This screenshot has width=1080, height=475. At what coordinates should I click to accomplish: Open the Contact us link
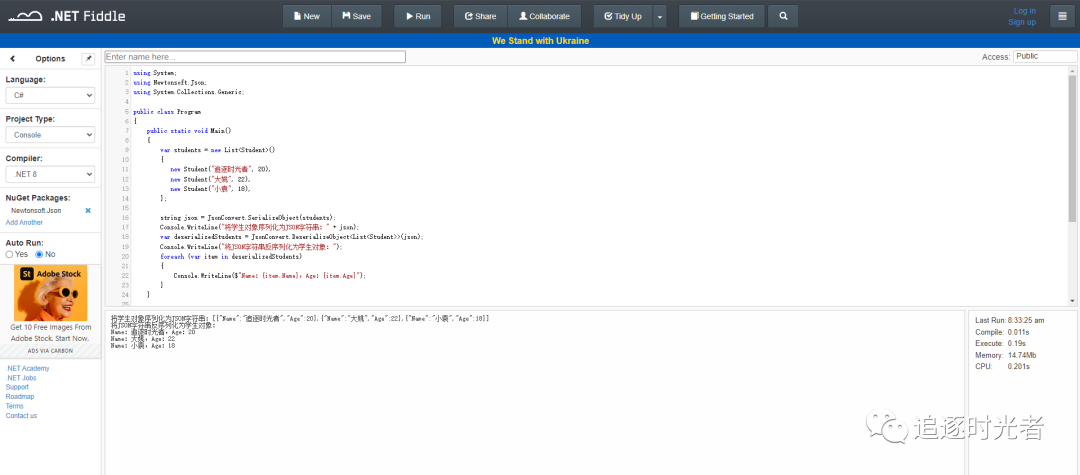point(21,416)
